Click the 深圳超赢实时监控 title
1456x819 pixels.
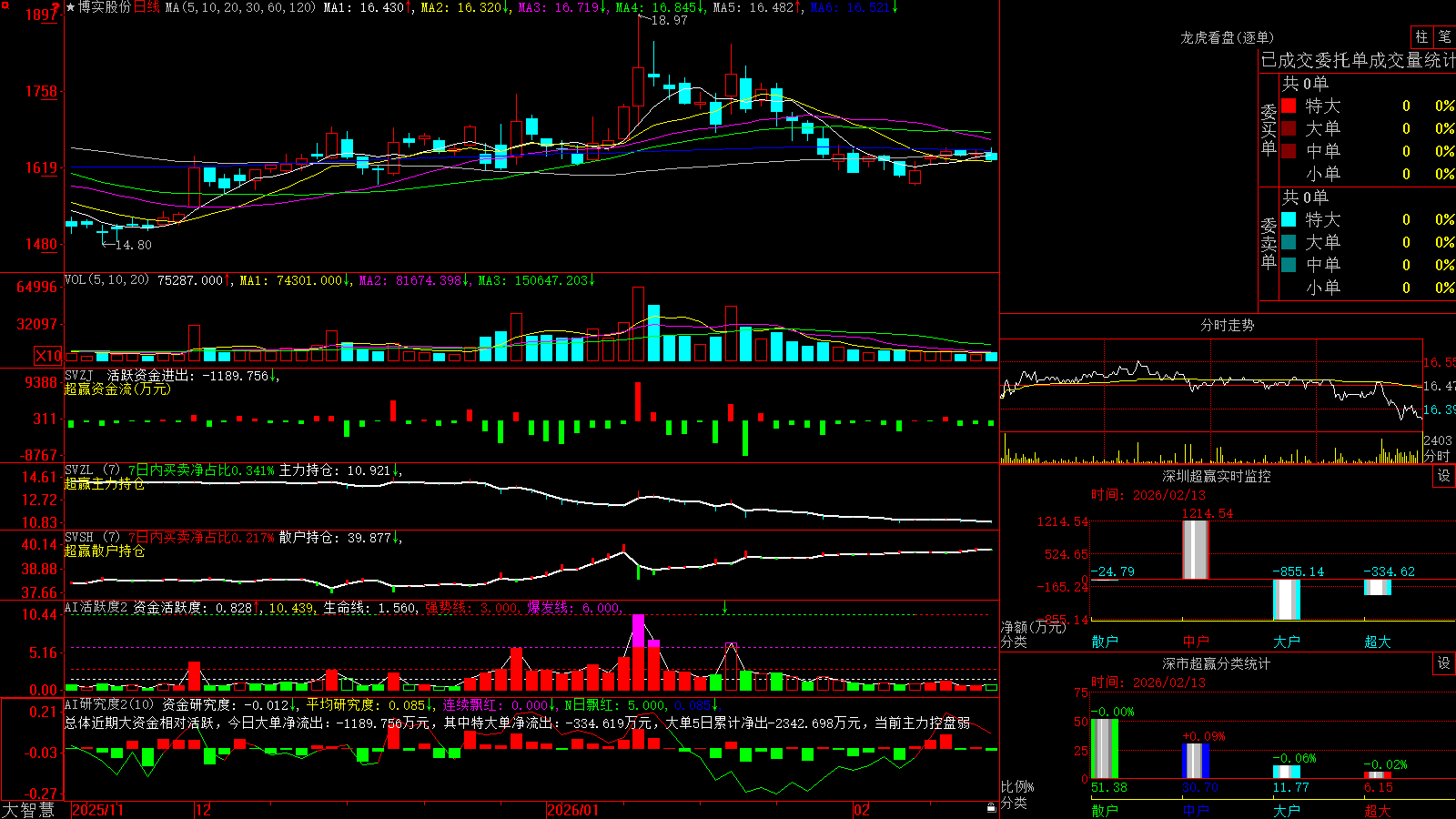[1217, 476]
